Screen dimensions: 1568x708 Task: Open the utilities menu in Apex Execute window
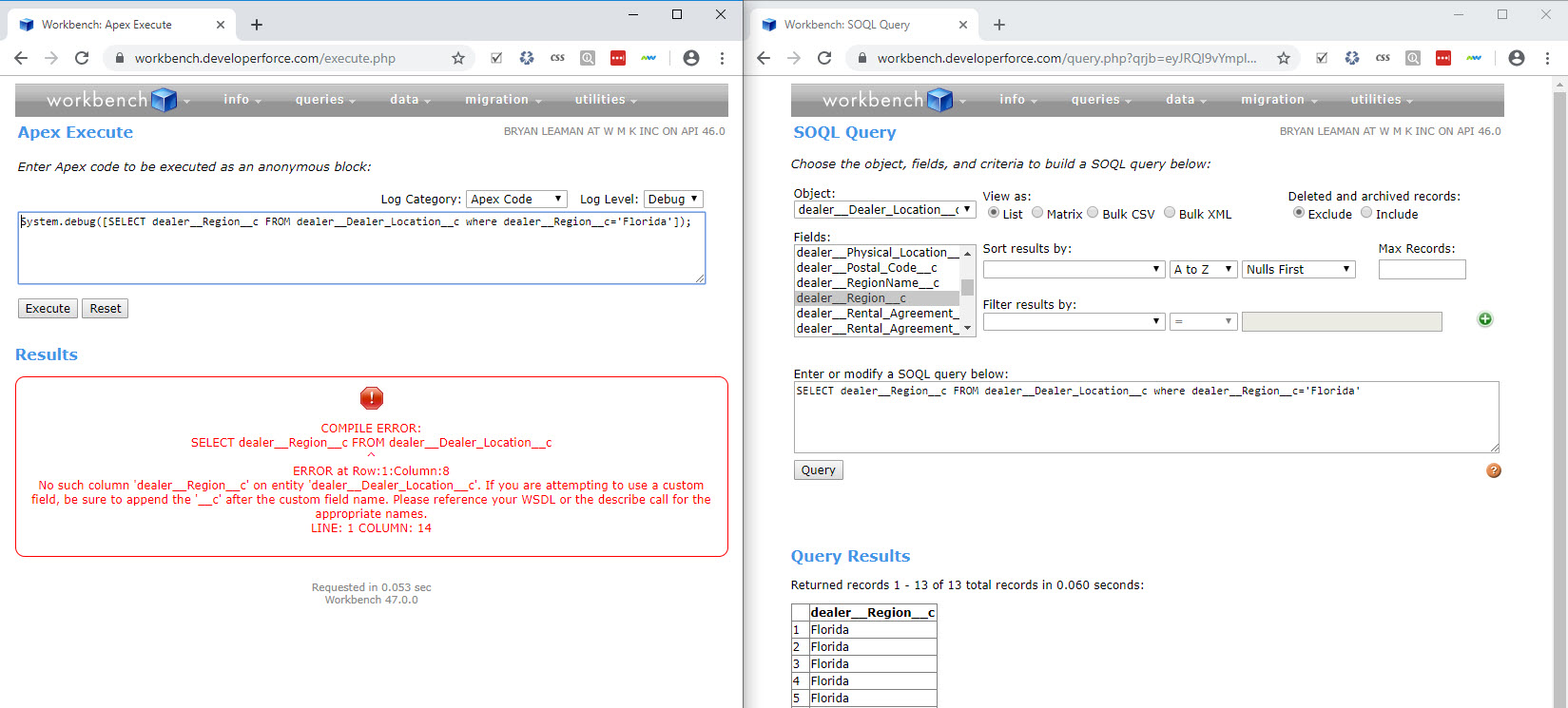tap(606, 100)
